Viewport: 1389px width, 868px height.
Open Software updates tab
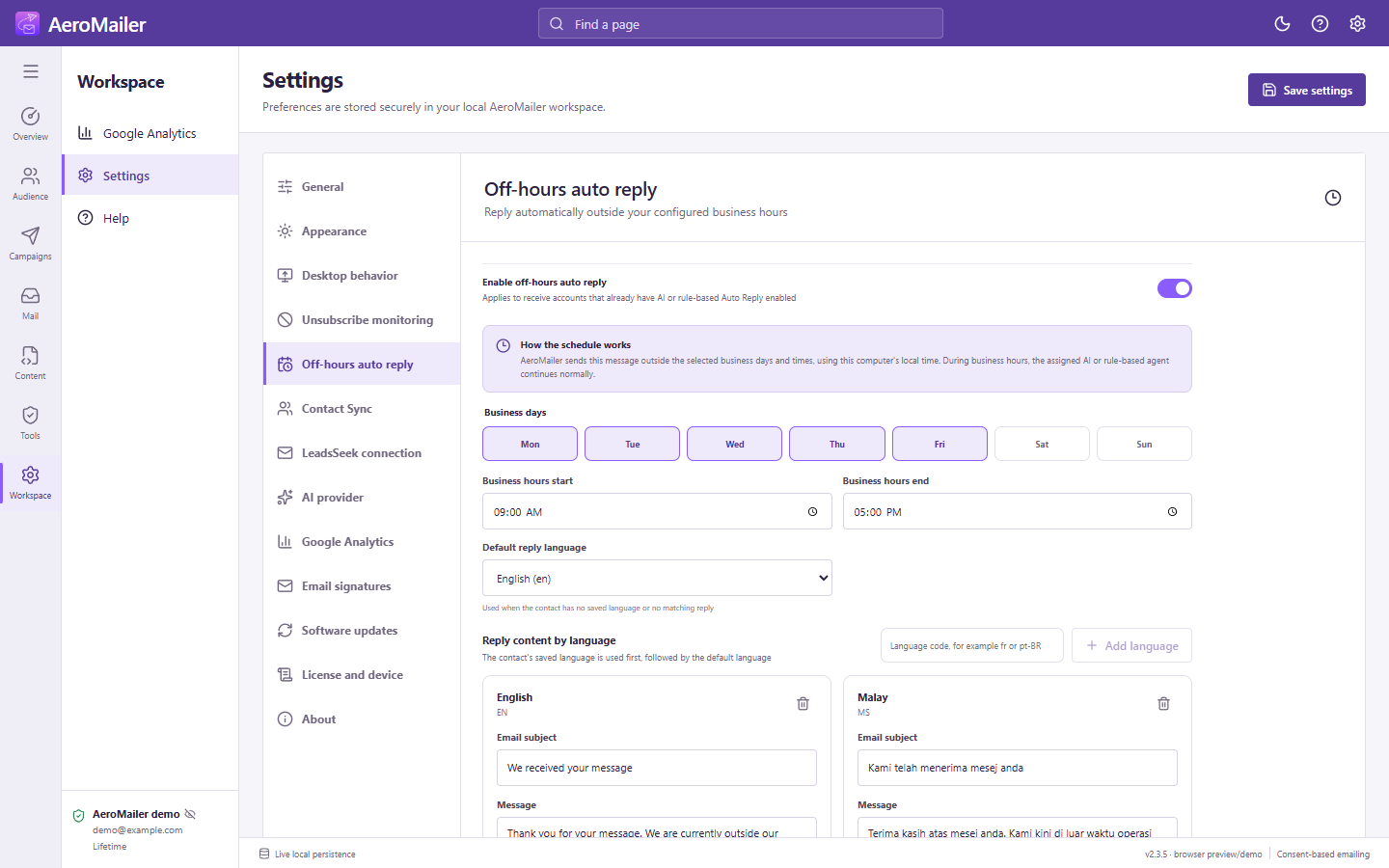(x=362, y=631)
